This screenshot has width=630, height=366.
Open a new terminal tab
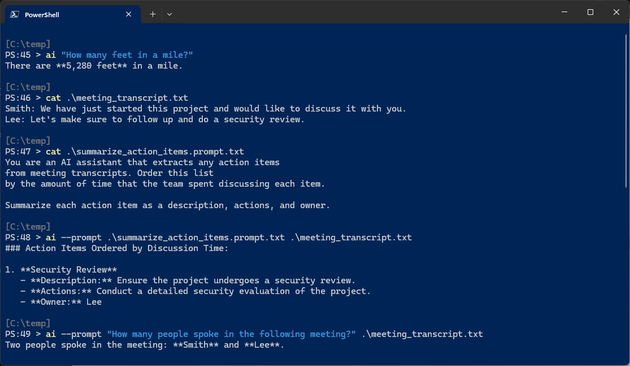[153, 14]
